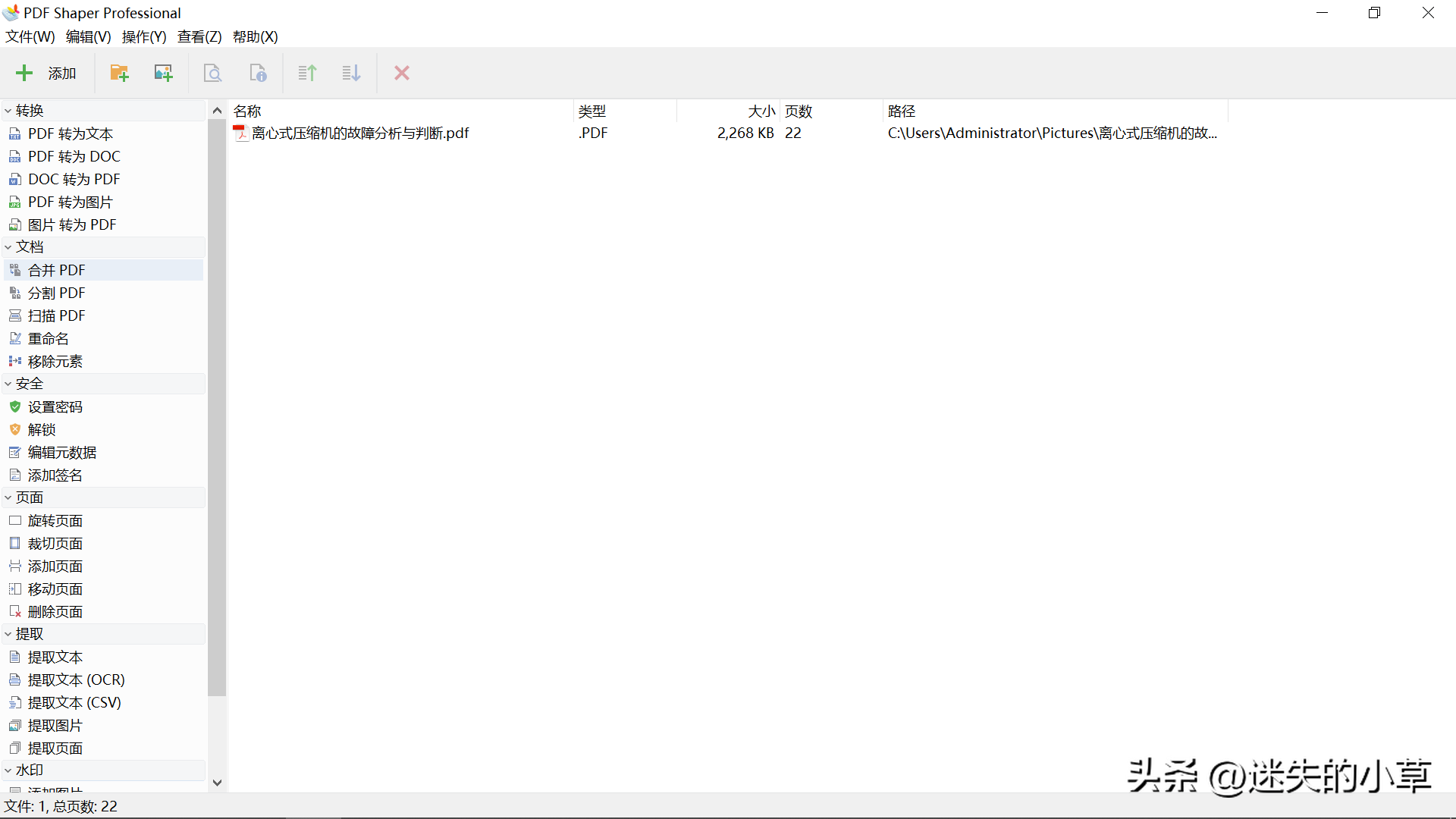Choose 分割 PDF tool icon
The width and height of the screenshot is (1456, 819).
coord(14,293)
